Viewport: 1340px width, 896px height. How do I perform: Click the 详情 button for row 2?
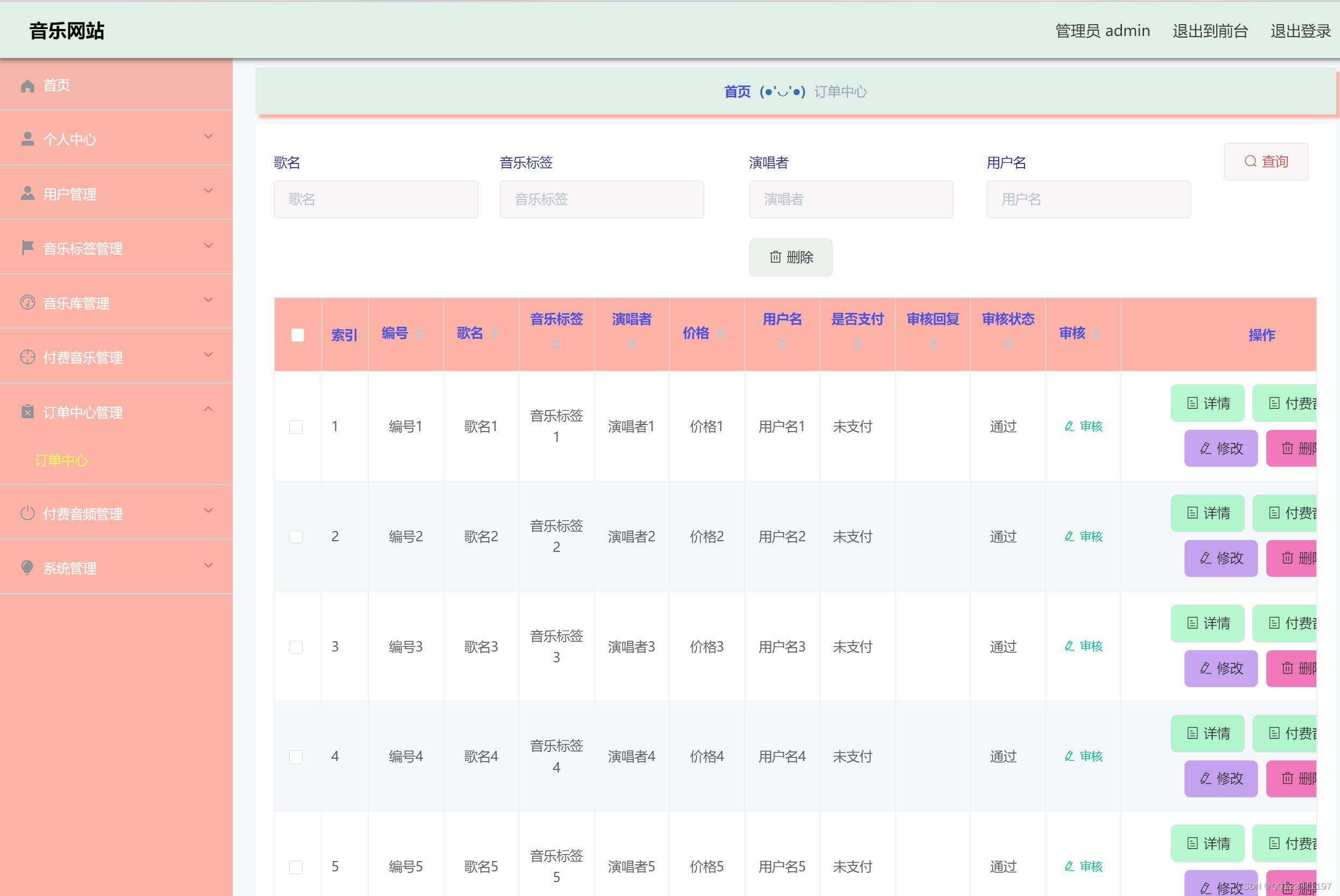[1207, 513]
